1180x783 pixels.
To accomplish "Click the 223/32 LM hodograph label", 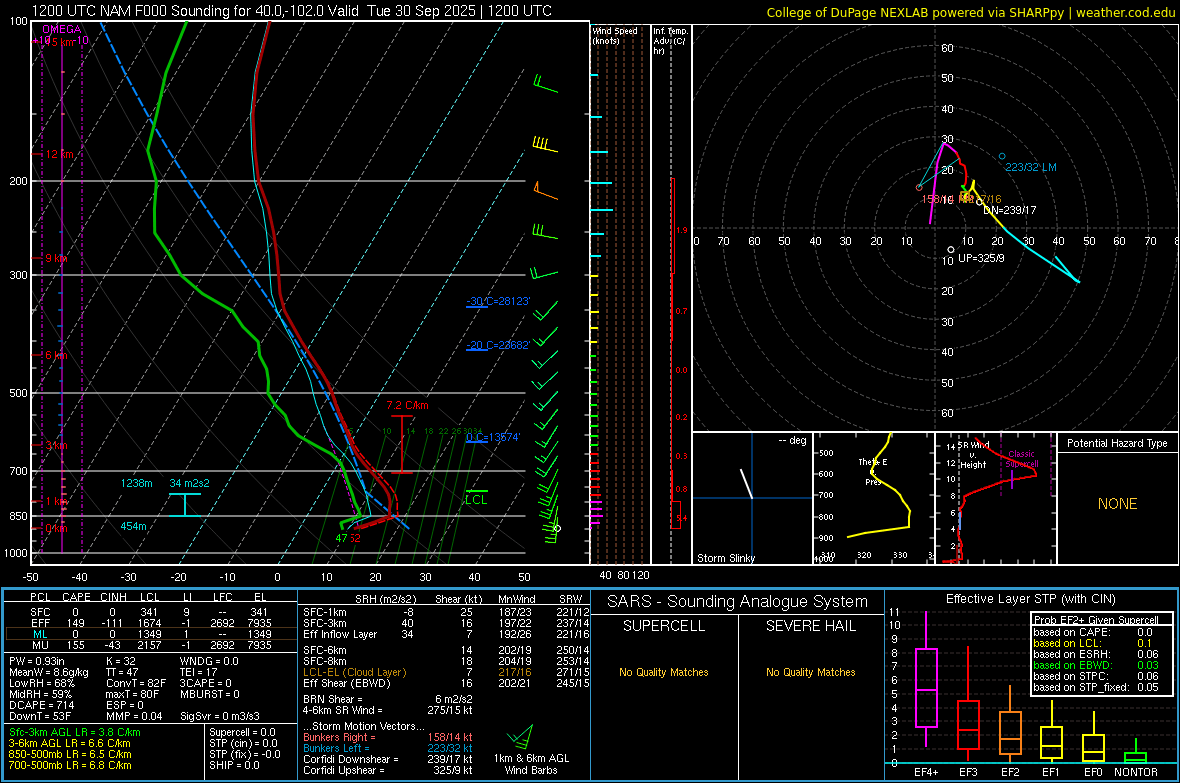I will pyautogui.click(x=1030, y=167).
